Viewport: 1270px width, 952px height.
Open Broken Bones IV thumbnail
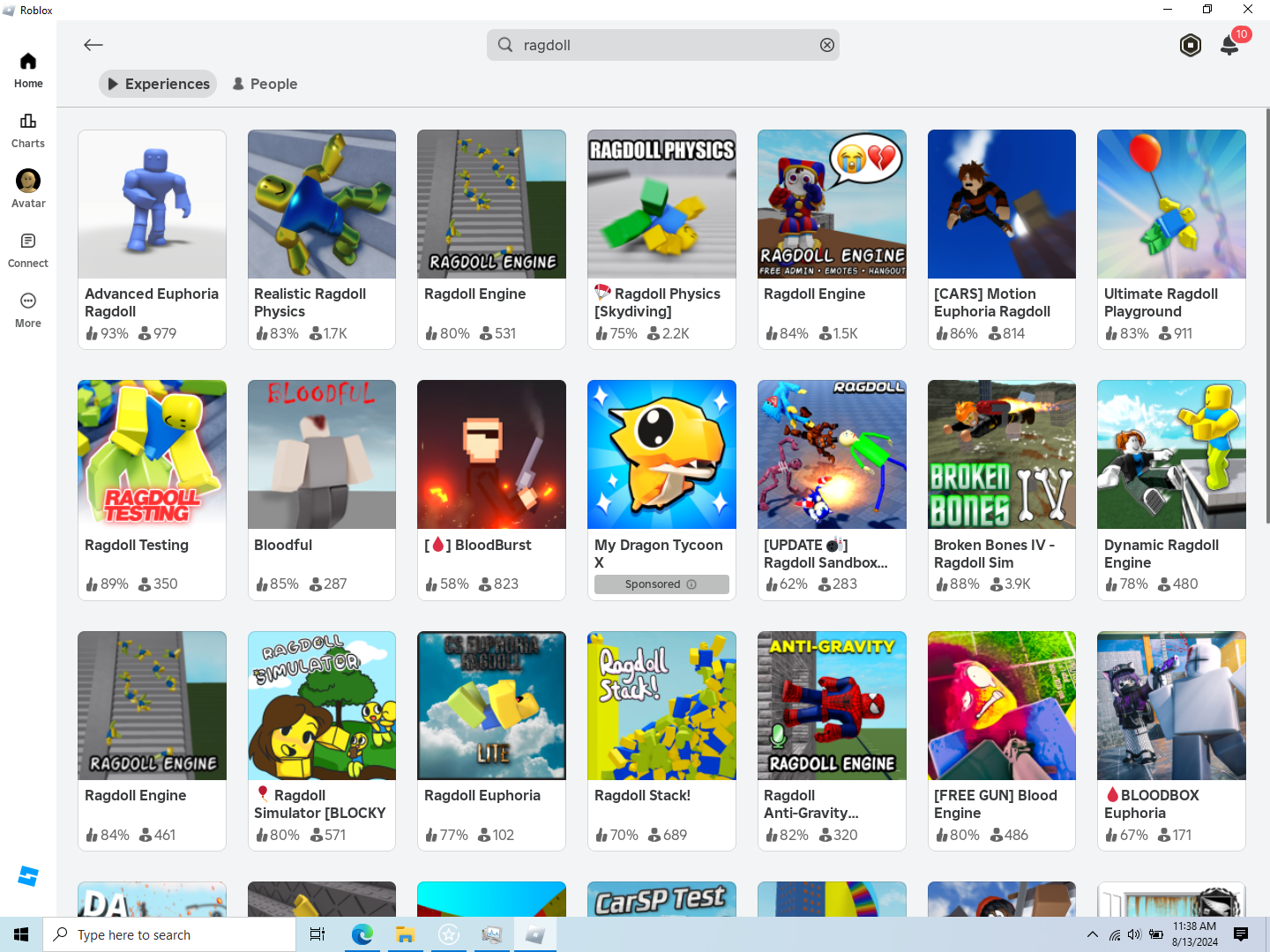point(1002,455)
